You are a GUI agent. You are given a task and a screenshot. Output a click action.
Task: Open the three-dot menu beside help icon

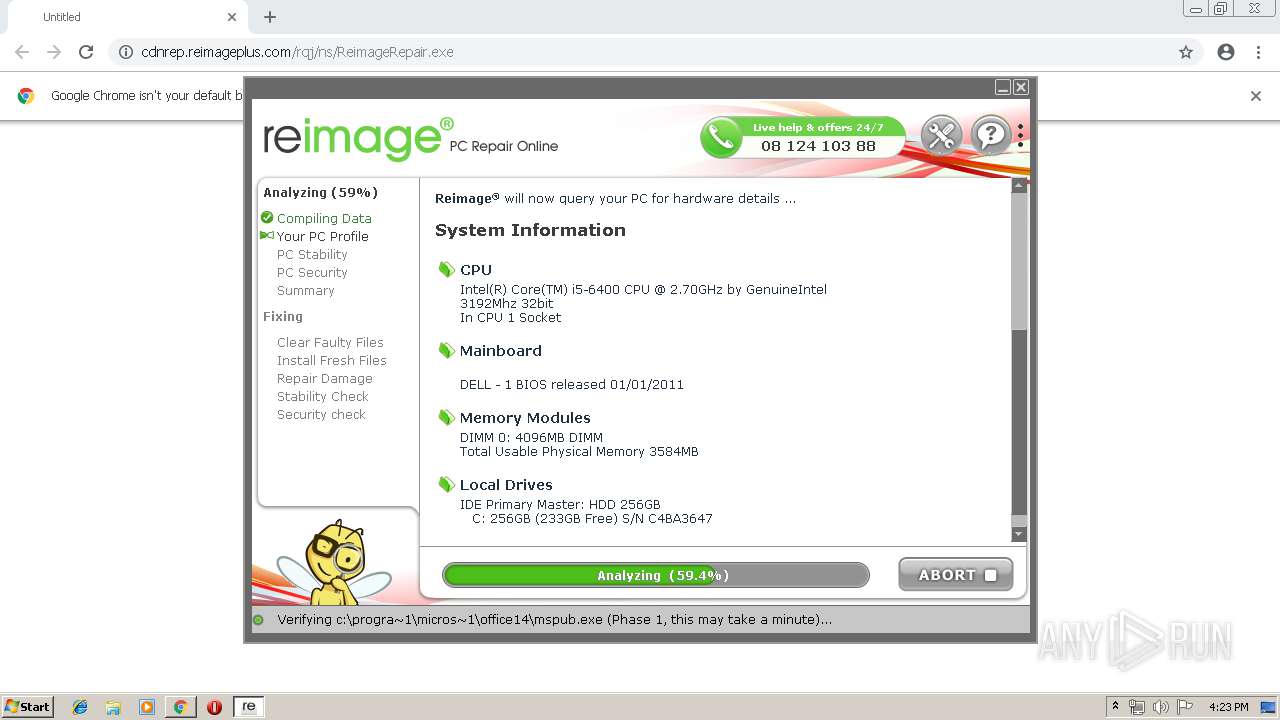(1020, 135)
